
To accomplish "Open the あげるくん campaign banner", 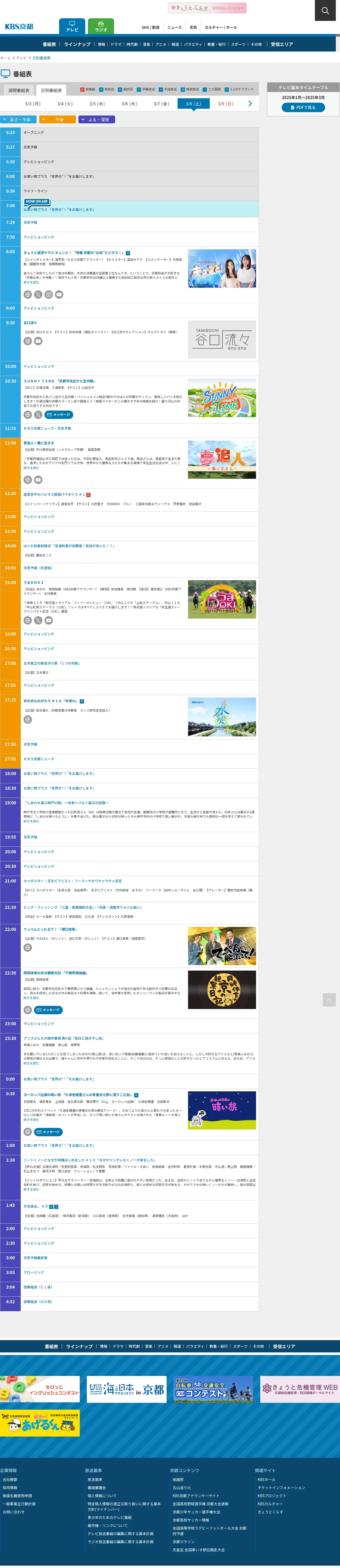I will click(x=39, y=1423).
